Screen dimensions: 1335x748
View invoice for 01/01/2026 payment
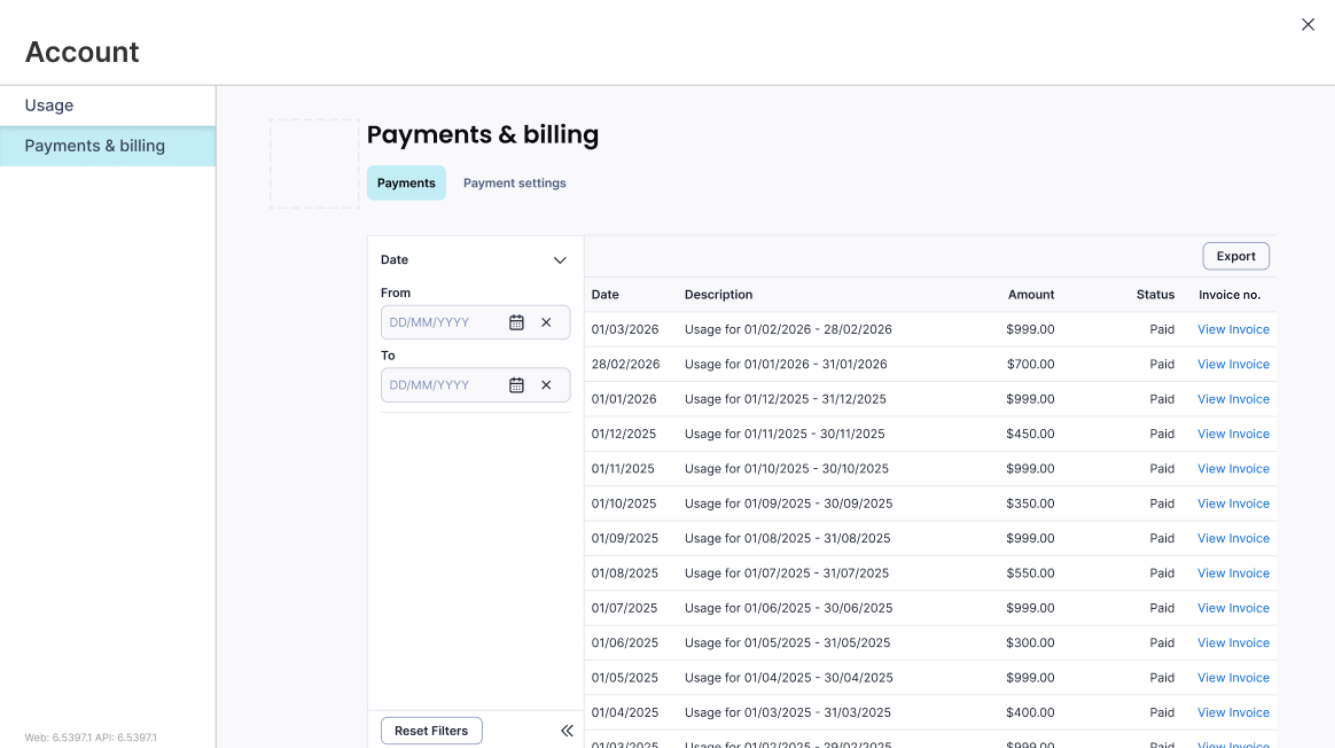[1233, 400]
